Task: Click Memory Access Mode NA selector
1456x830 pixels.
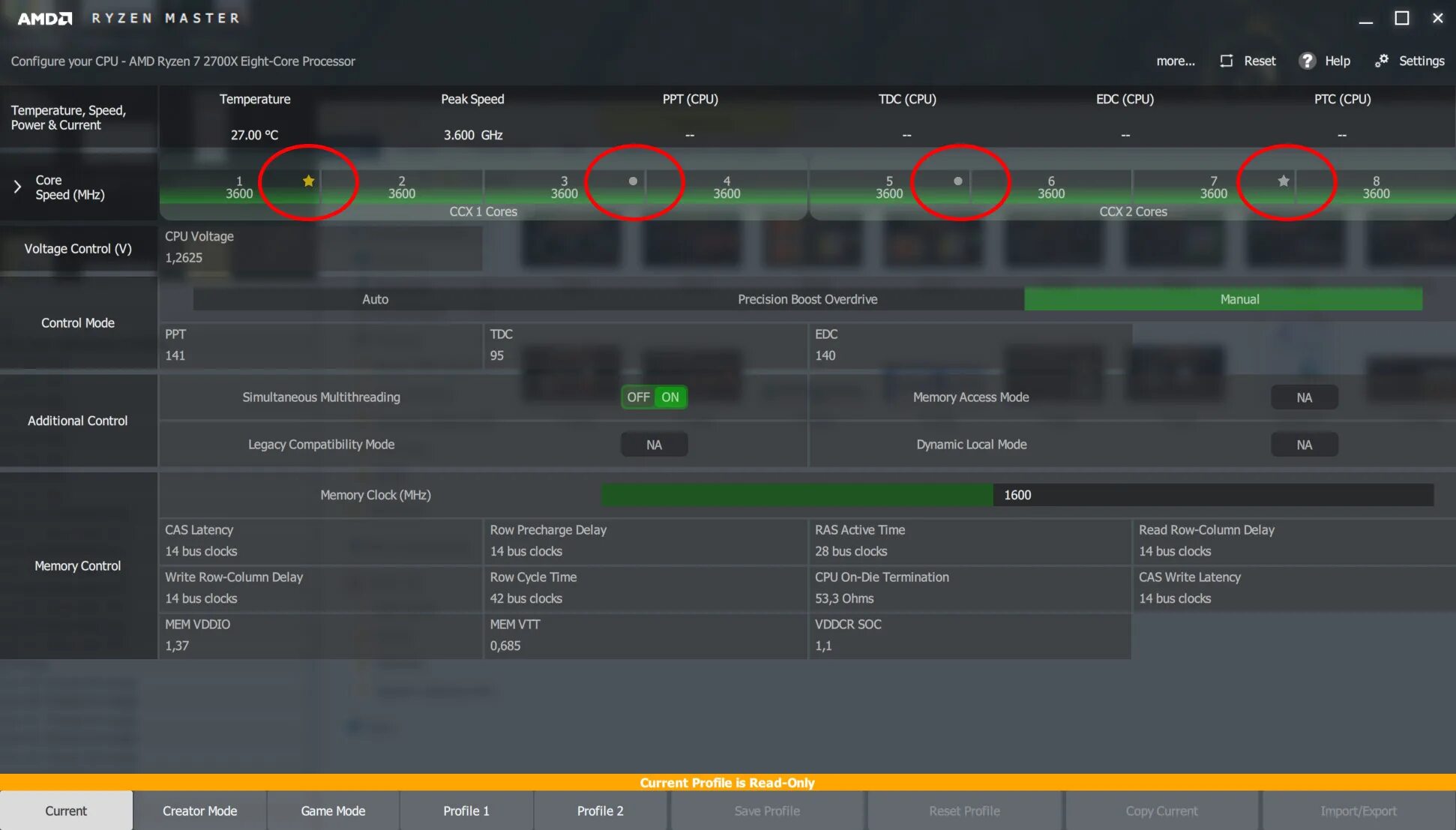Action: pyautogui.click(x=1304, y=397)
